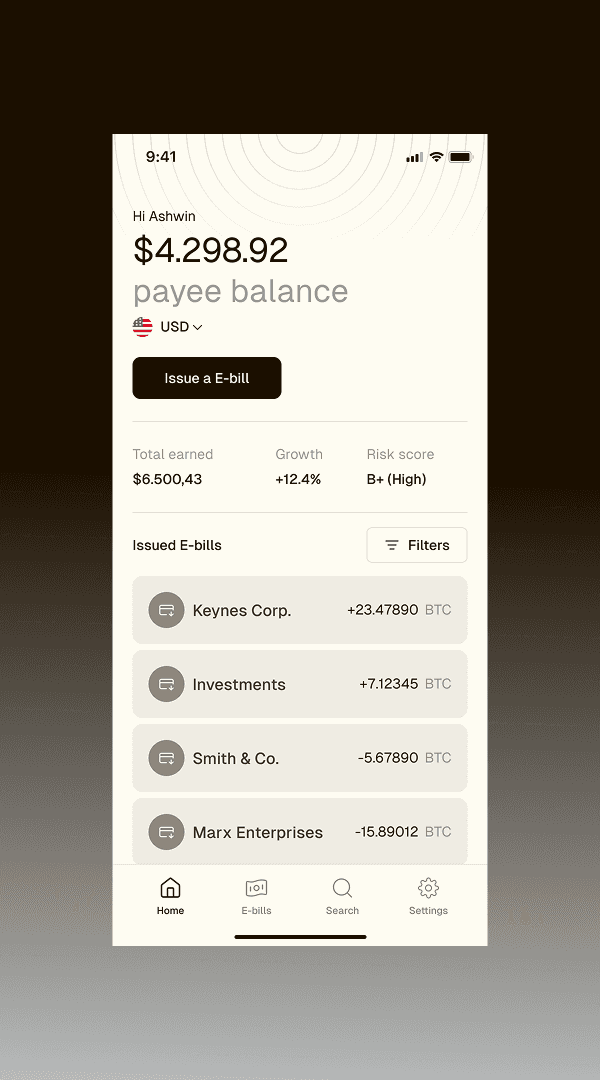Tap the Marx Enterprises card icon
This screenshot has height=1080, width=600.
point(166,831)
